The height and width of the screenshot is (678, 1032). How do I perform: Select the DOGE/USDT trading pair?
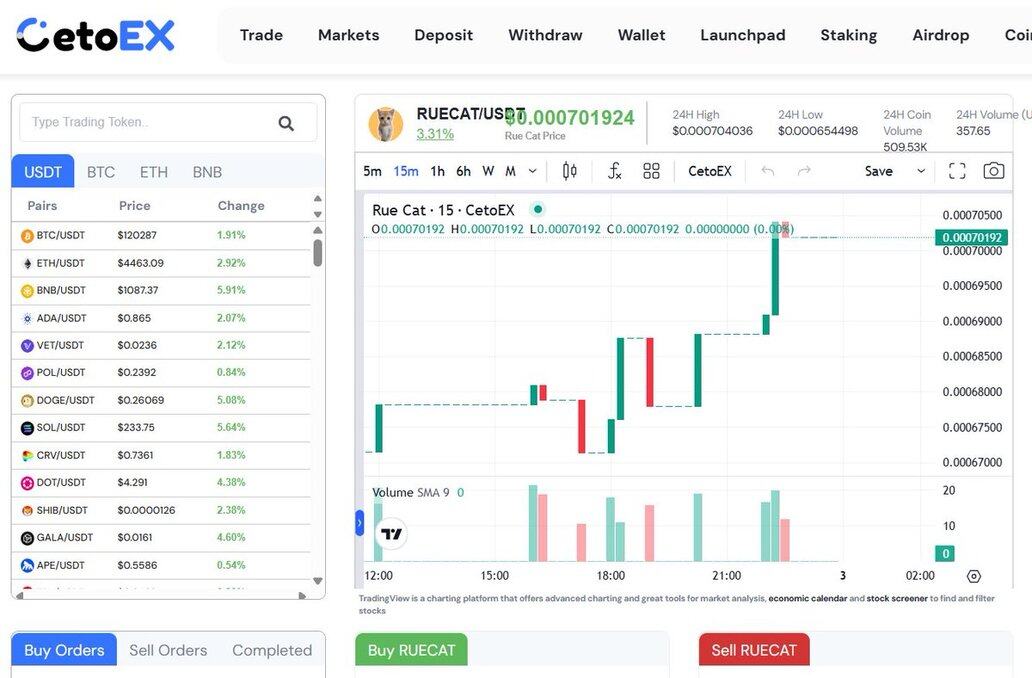click(x=65, y=400)
